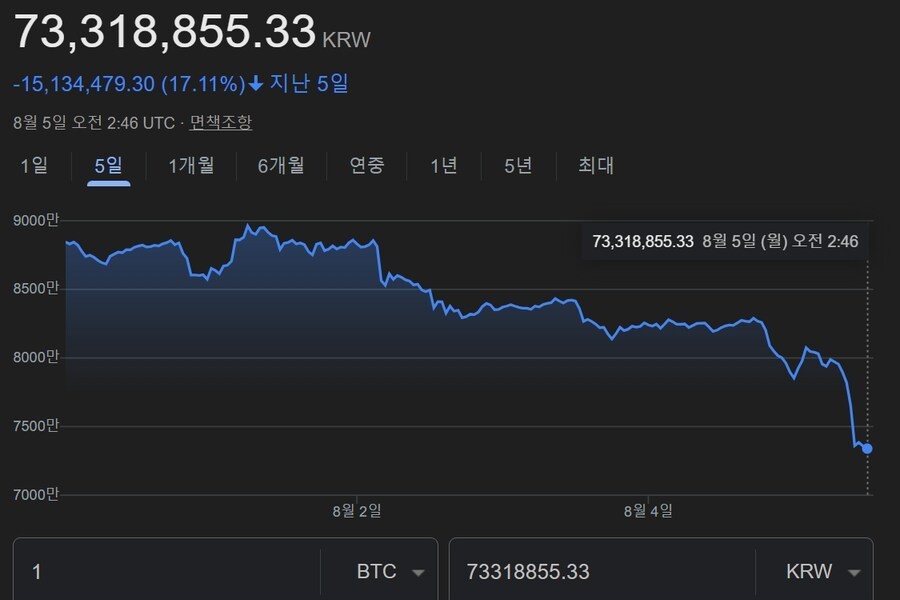Screen dimensions: 900x600
Task: Expand the BTC currency dropdown
Action: pos(390,572)
